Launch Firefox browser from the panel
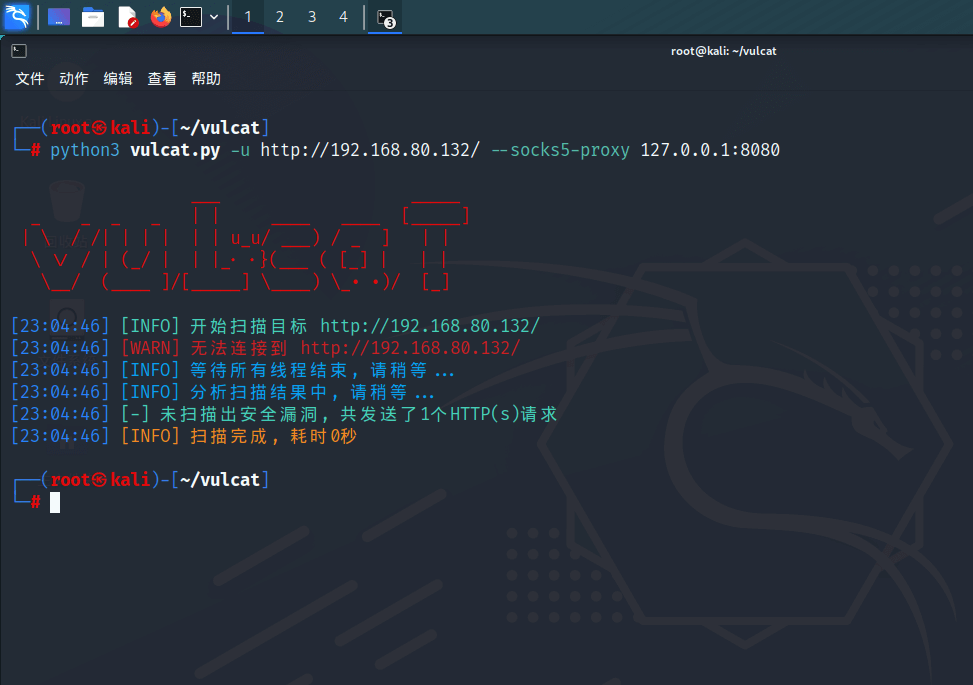This screenshot has width=973, height=685. (x=160, y=17)
